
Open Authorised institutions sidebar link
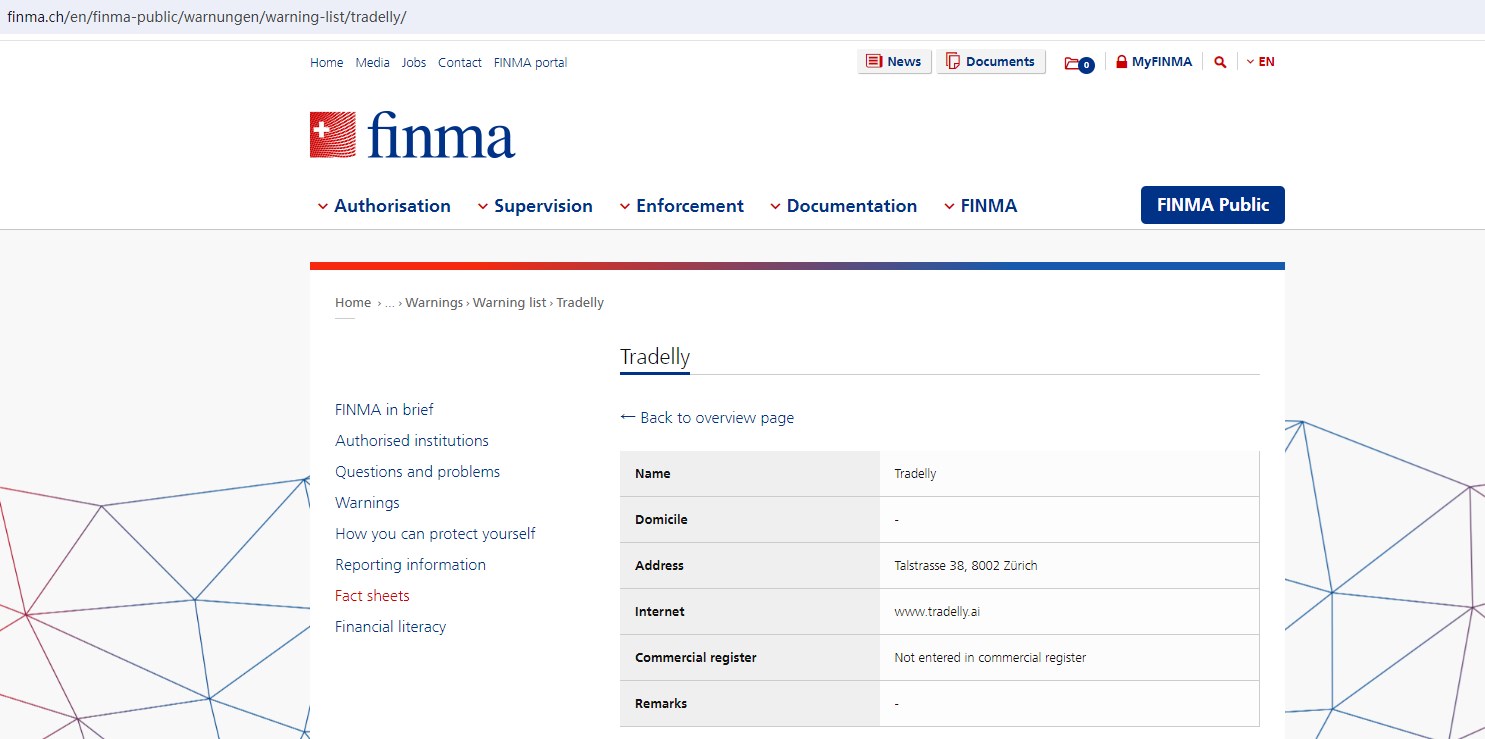coord(412,441)
